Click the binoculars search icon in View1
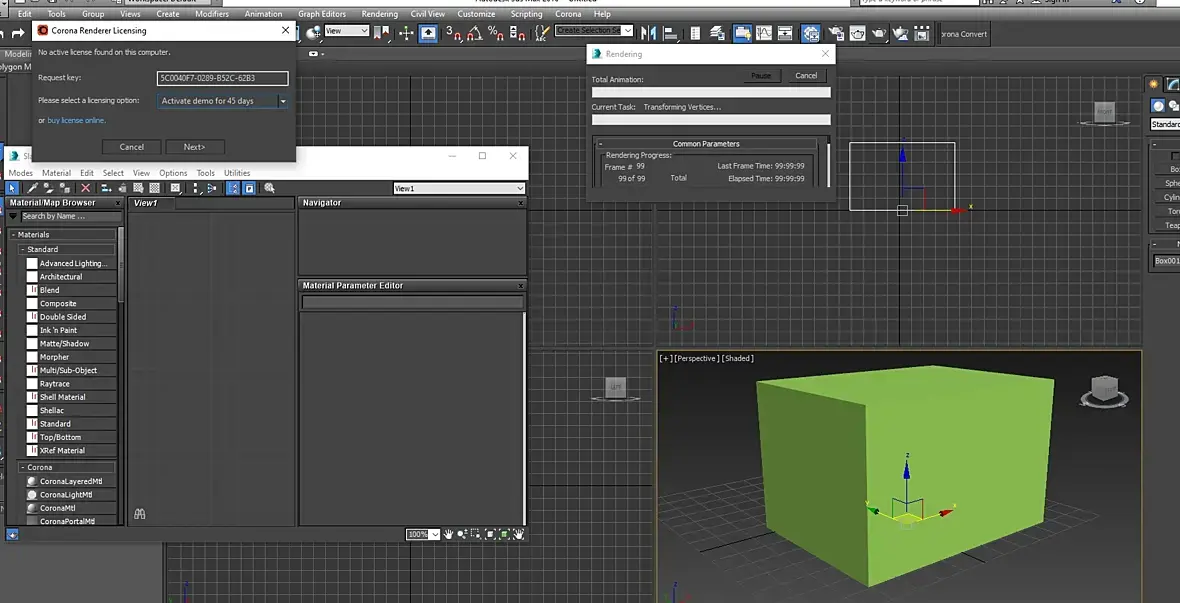1180x603 pixels. pos(140,514)
